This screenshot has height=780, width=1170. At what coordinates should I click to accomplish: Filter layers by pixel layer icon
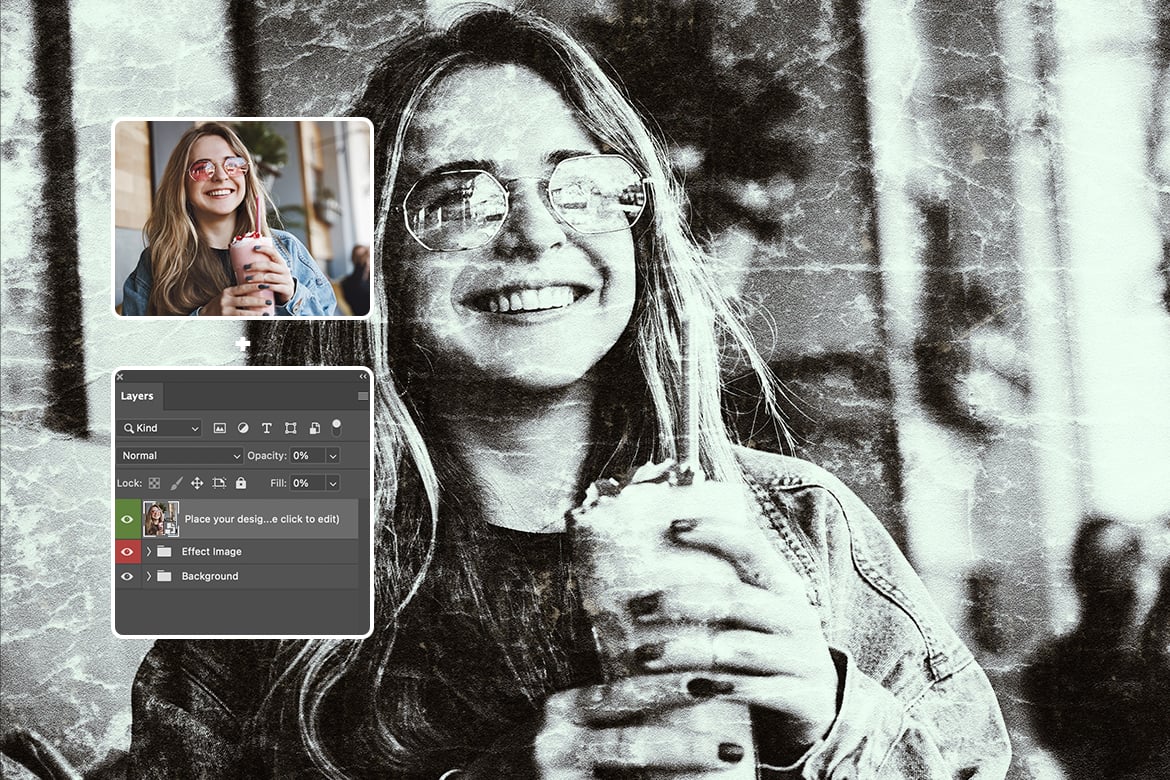(219, 428)
